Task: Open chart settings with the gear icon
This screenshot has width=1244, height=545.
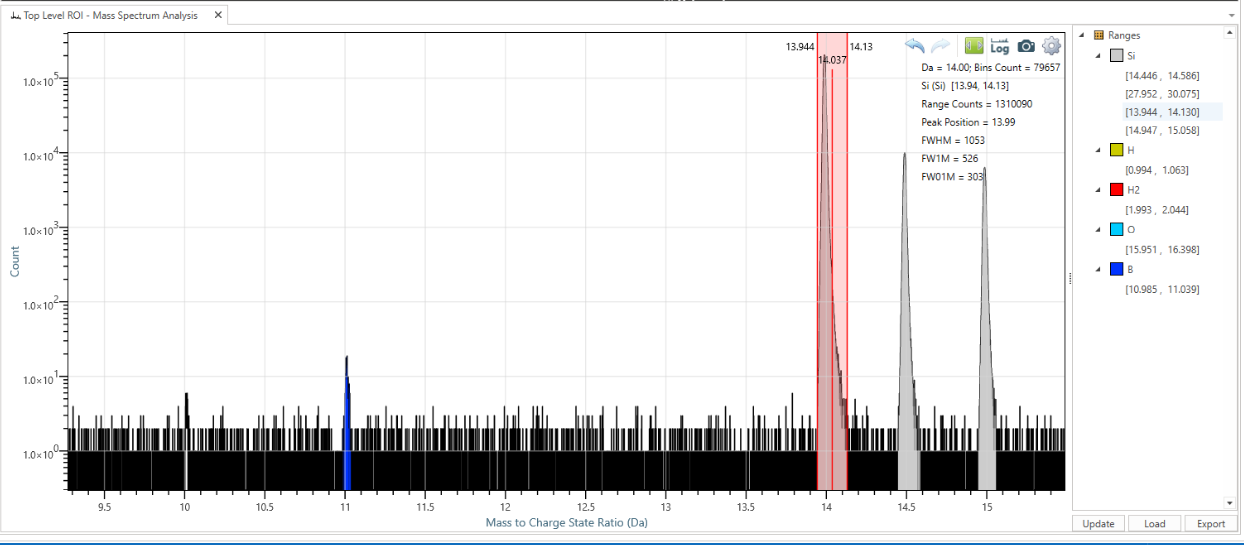Action: [1051, 46]
